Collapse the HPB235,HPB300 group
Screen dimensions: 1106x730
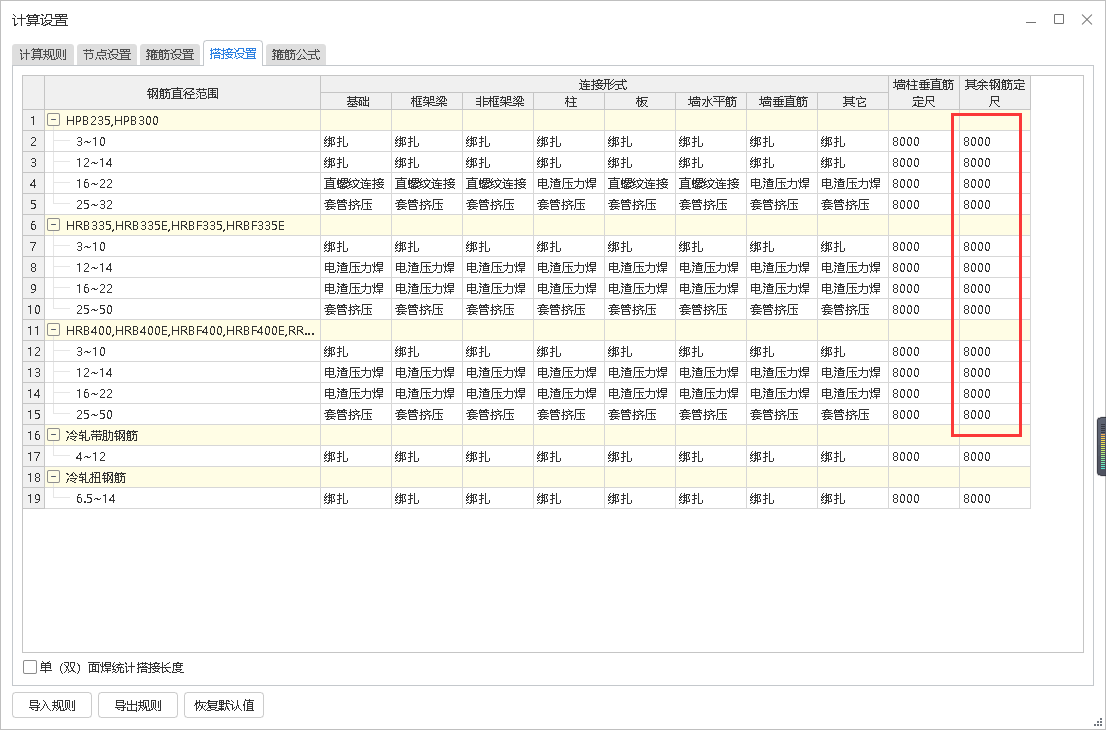coord(53,120)
